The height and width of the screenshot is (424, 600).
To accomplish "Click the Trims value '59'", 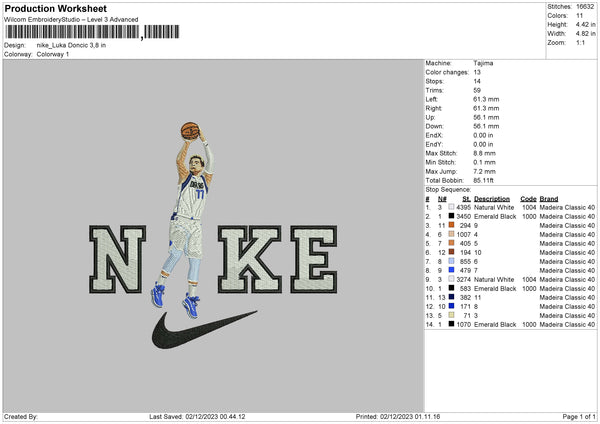I will click(477, 90).
